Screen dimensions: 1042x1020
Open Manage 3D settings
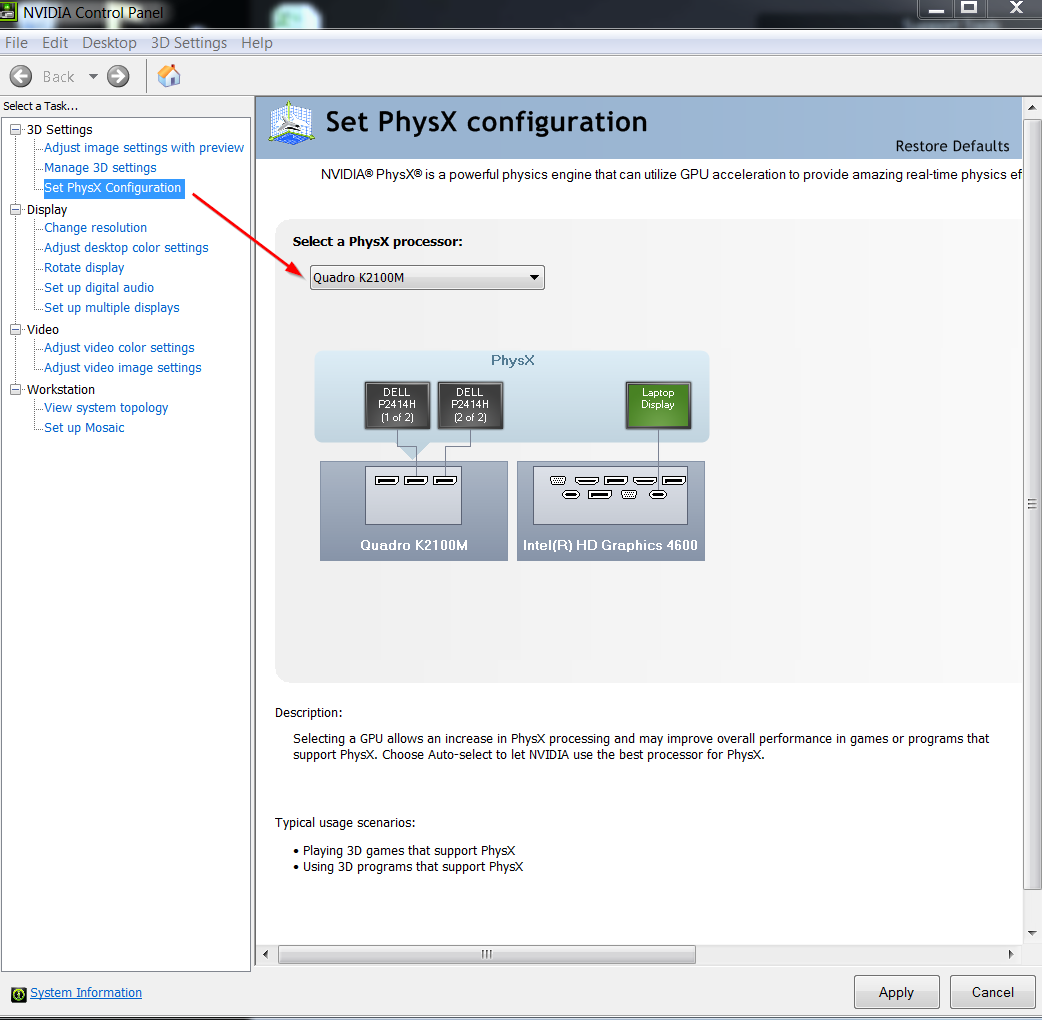(x=100, y=167)
